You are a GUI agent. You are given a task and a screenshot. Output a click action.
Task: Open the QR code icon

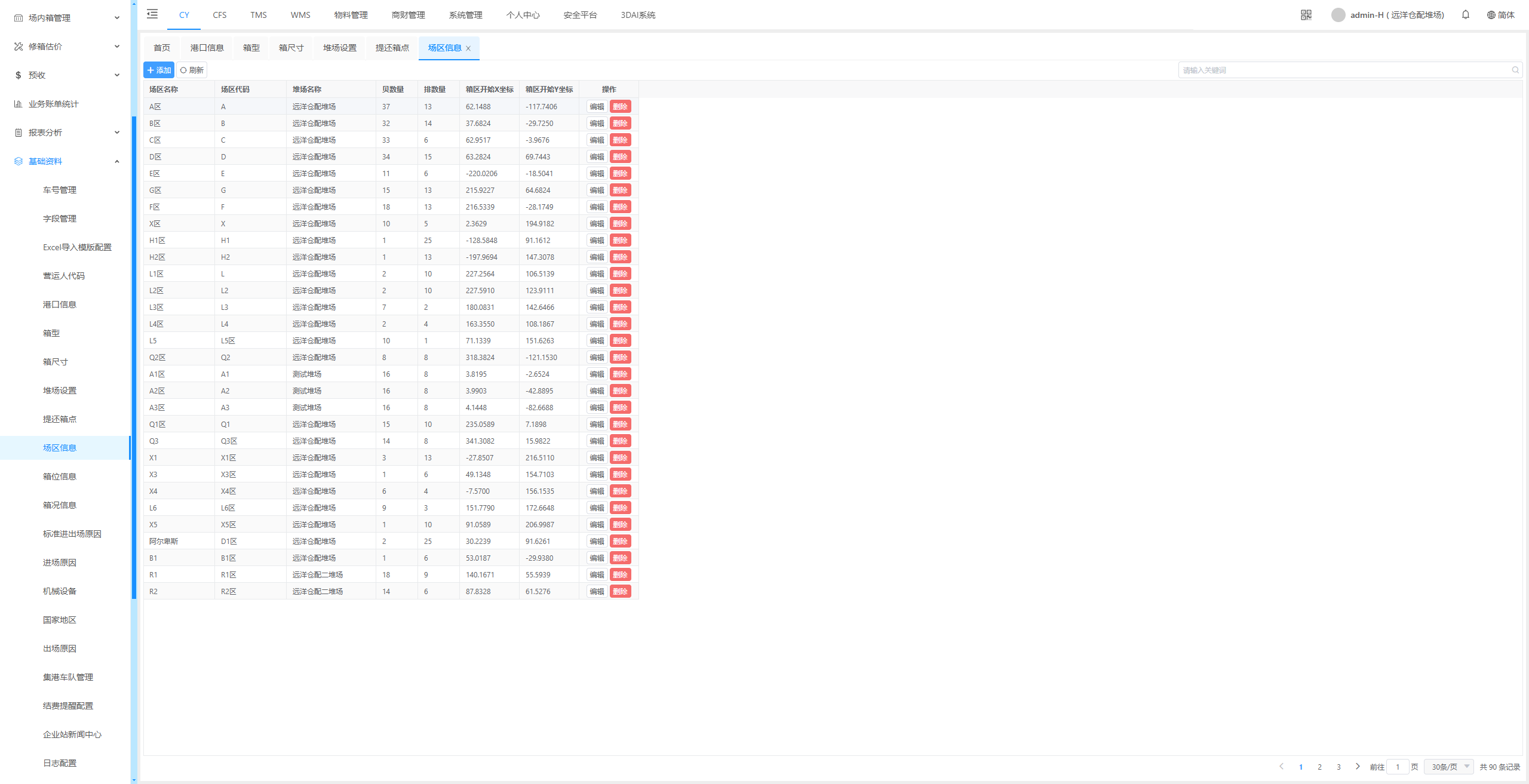click(x=1306, y=15)
